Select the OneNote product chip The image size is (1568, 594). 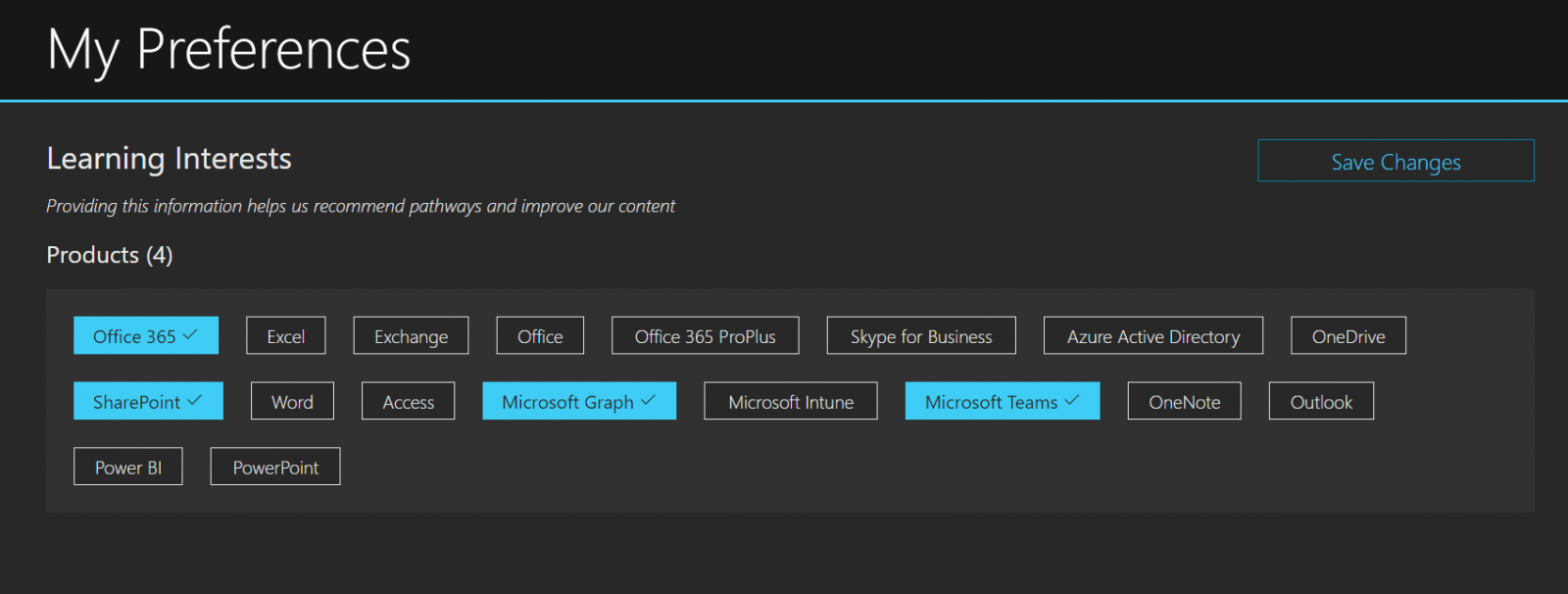click(x=1185, y=401)
